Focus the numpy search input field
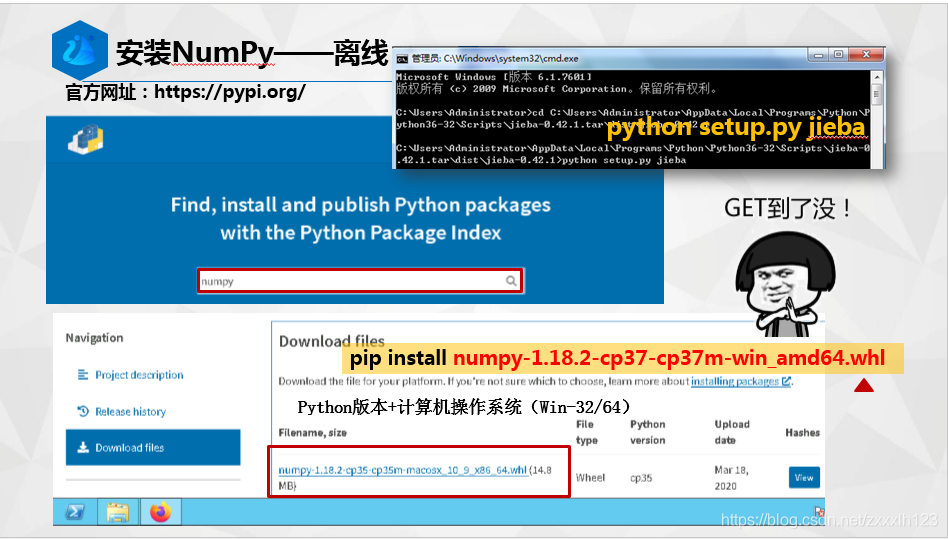 click(x=360, y=281)
